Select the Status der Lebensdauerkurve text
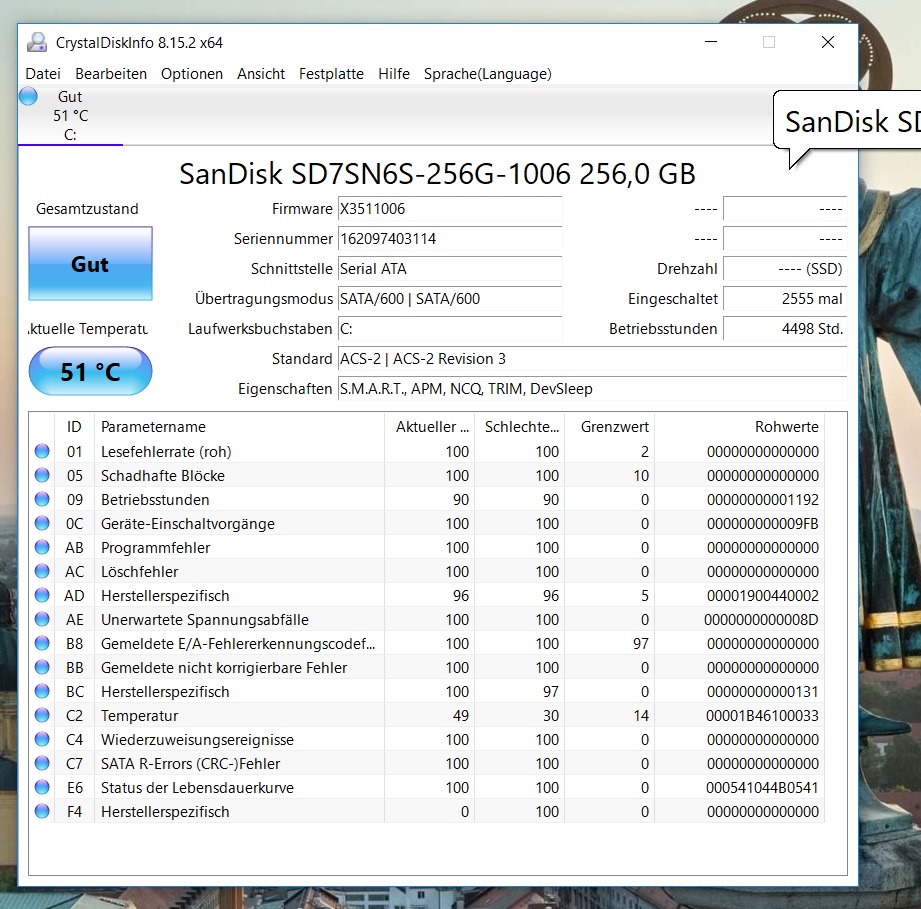 197,787
